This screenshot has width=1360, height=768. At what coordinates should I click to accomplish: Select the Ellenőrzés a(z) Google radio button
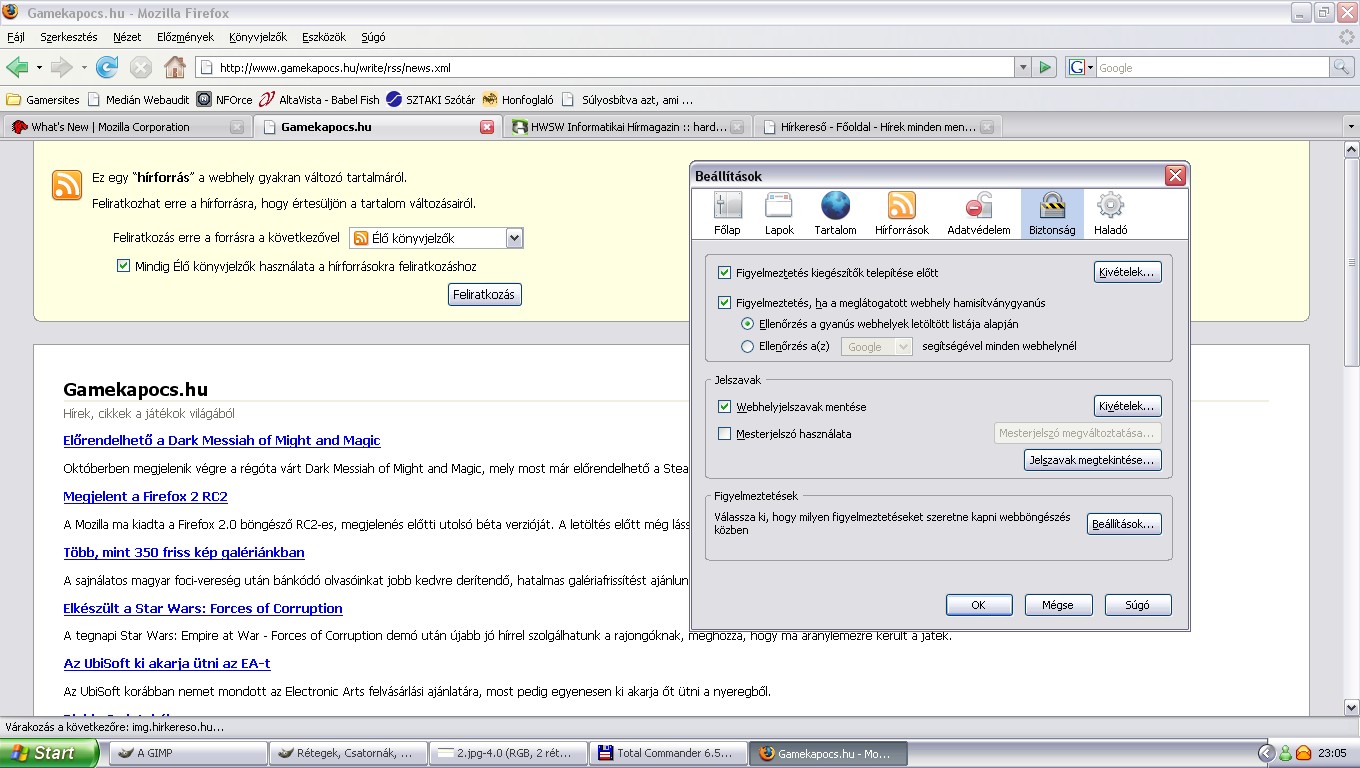tap(747, 346)
